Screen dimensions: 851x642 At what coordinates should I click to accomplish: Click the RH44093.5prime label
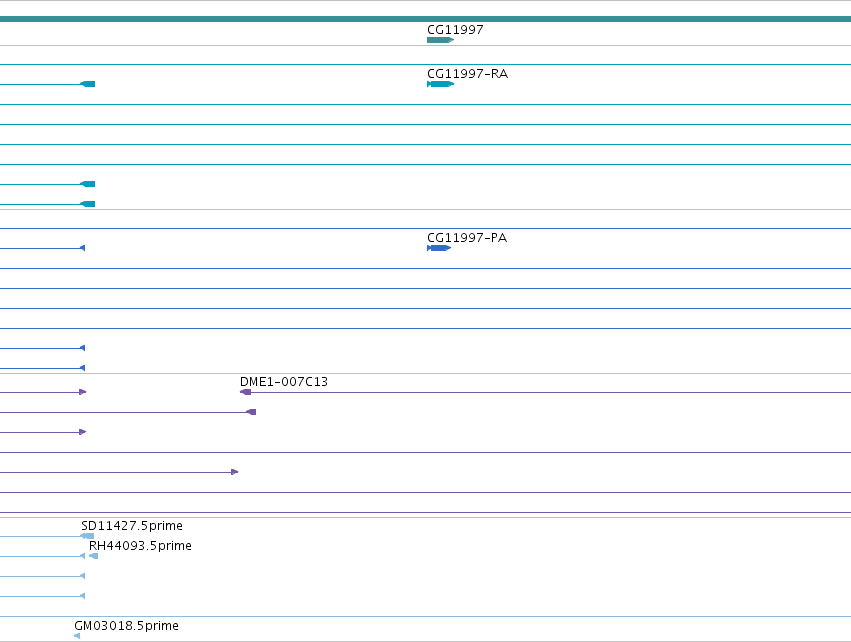tap(140, 545)
